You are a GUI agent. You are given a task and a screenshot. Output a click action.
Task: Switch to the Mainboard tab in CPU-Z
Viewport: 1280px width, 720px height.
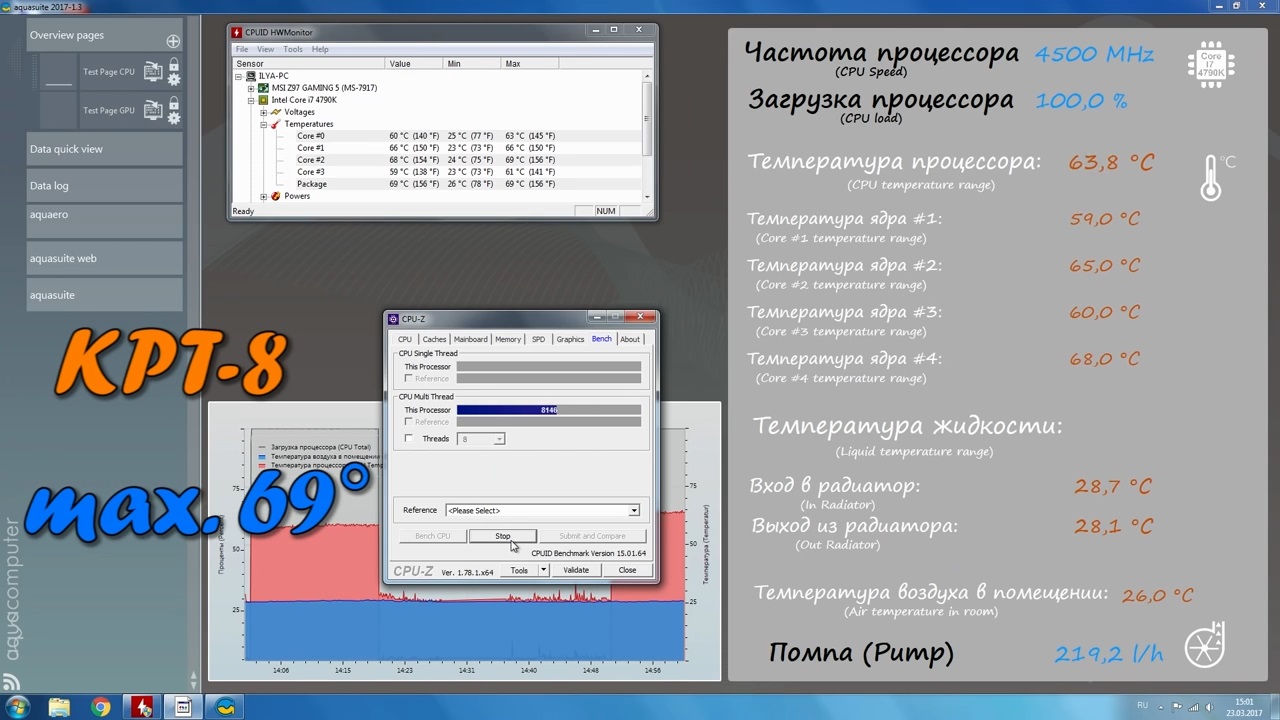[470, 339]
